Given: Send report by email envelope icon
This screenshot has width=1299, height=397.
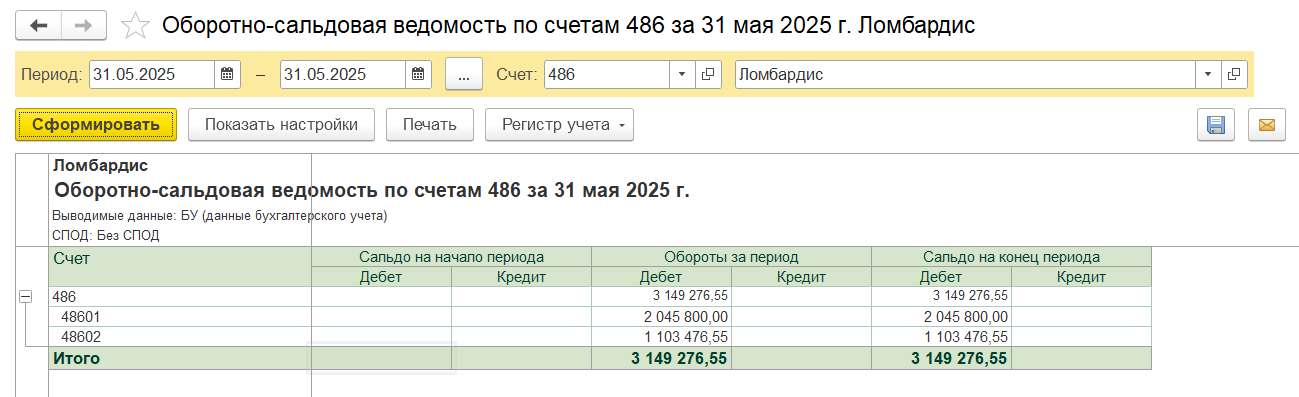Looking at the screenshot, I should 1266,125.
